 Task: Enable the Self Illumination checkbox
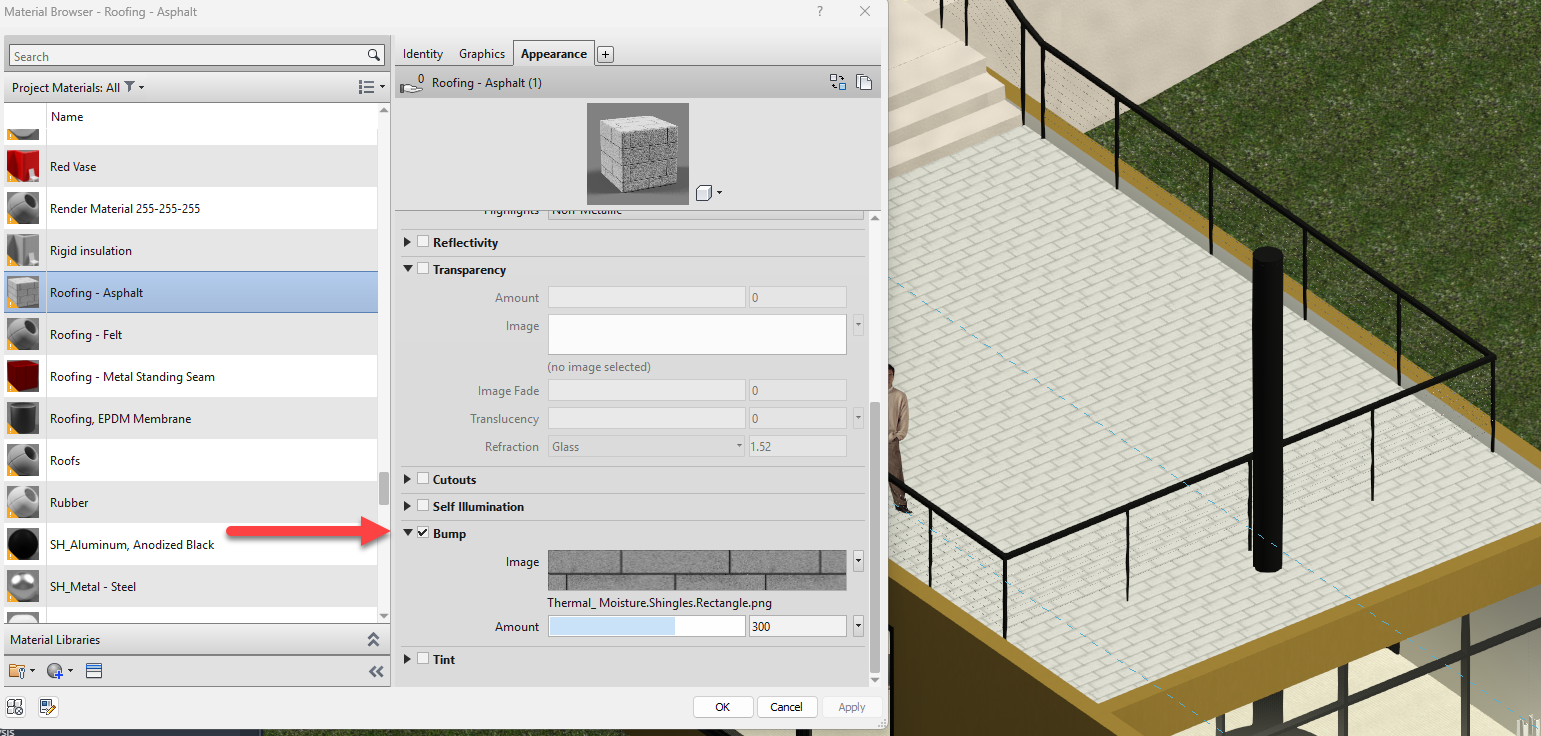tap(421, 506)
